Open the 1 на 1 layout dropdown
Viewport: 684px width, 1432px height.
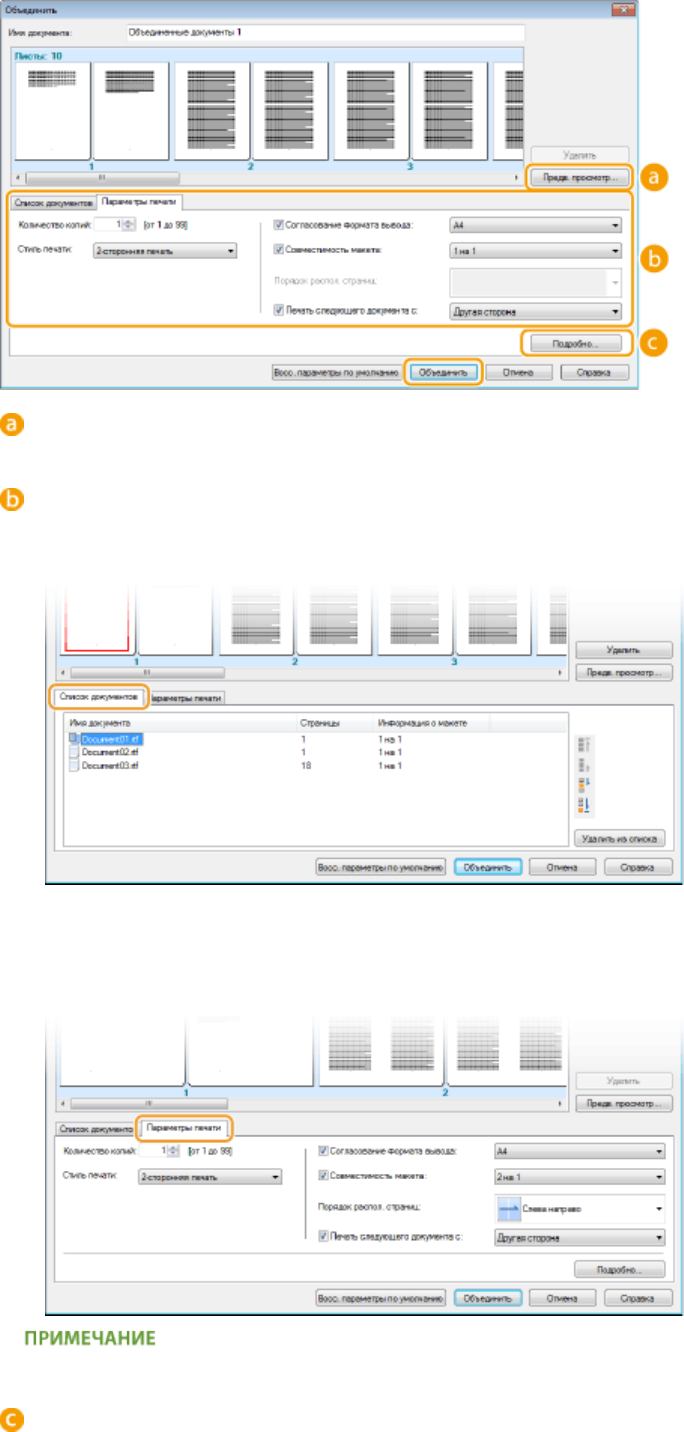535,252
